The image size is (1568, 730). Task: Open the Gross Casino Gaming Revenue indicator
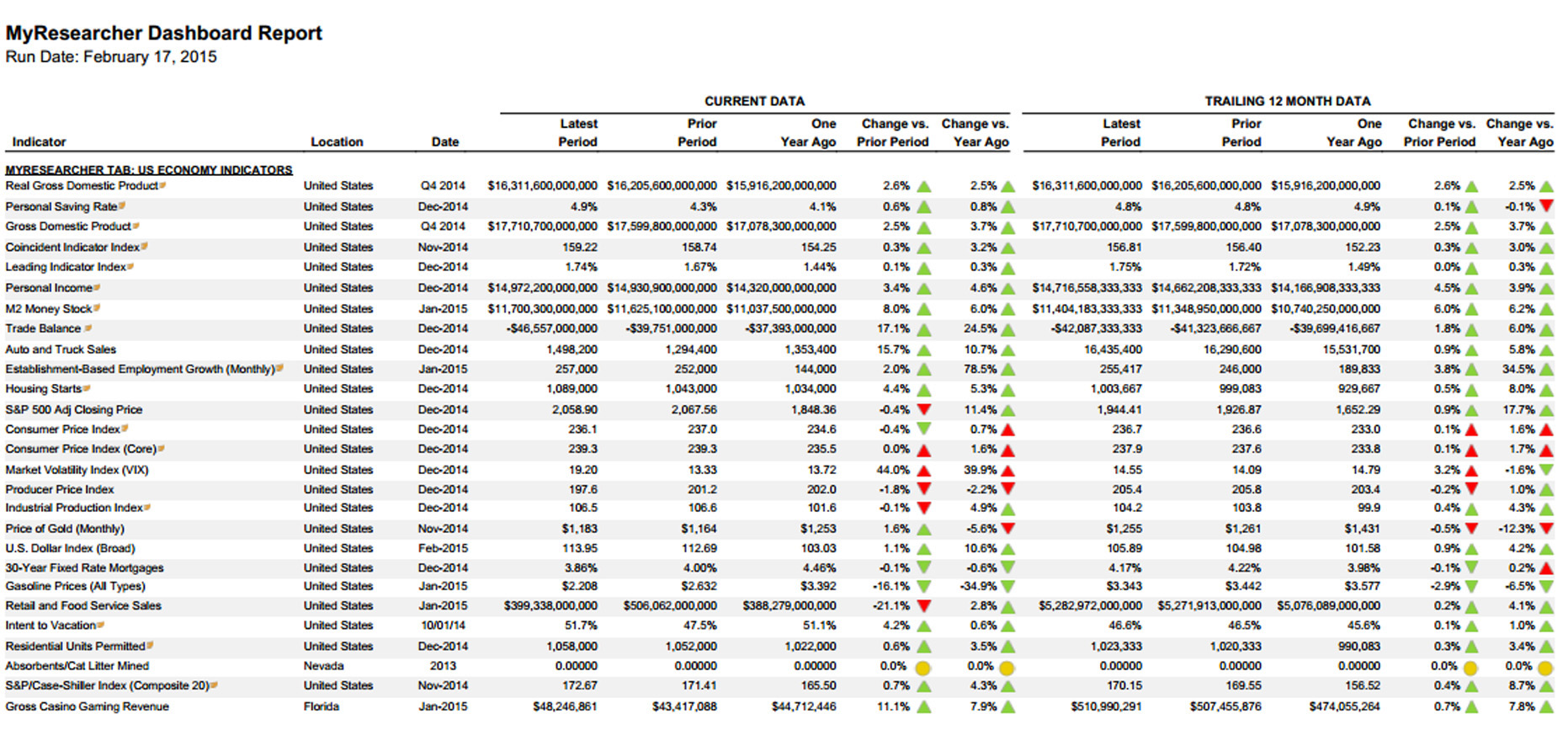tap(88, 706)
